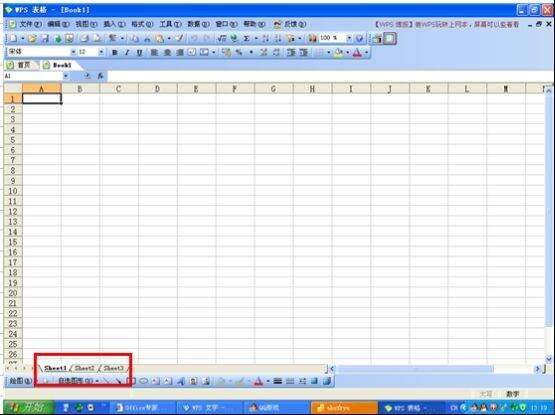The width and height of the screenshot is (555, 415).
Task: Open the font name dropdown 宋体
Action: pyautogui.click(x=73, y=52)
